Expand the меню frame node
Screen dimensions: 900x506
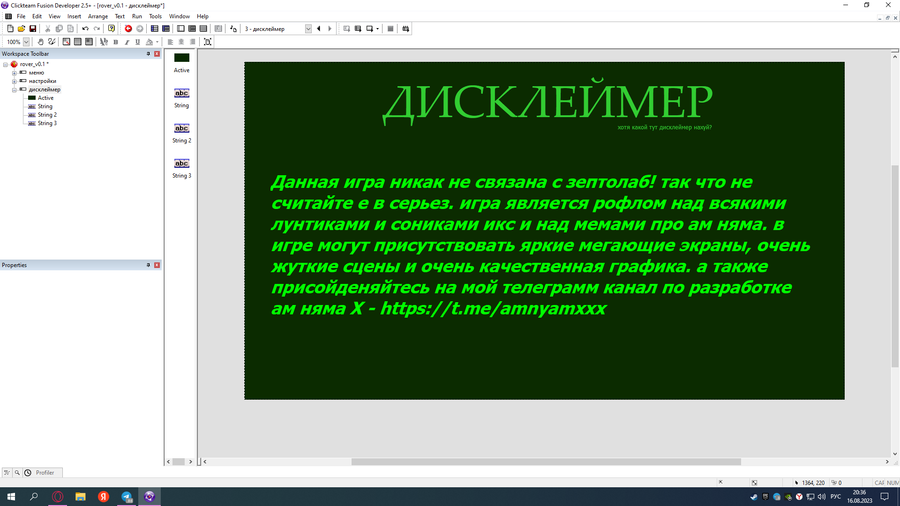coord(14,73)
